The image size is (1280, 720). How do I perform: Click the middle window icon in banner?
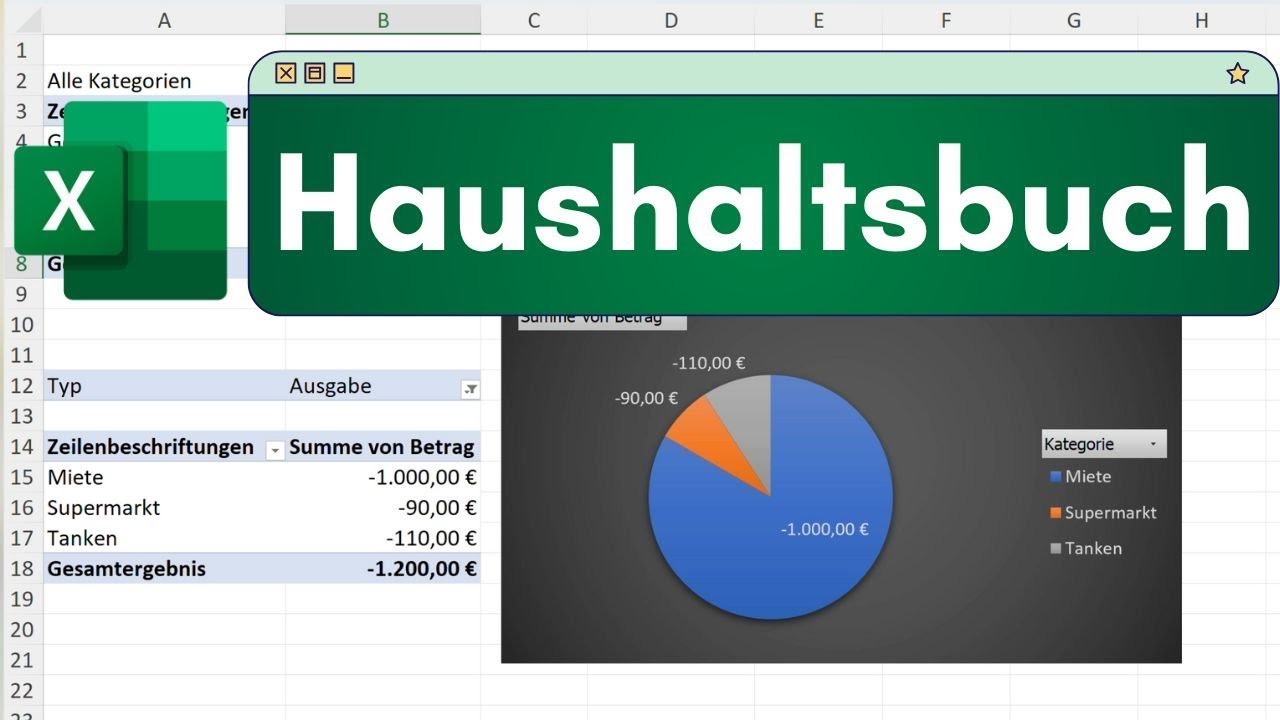click(315, 73)
